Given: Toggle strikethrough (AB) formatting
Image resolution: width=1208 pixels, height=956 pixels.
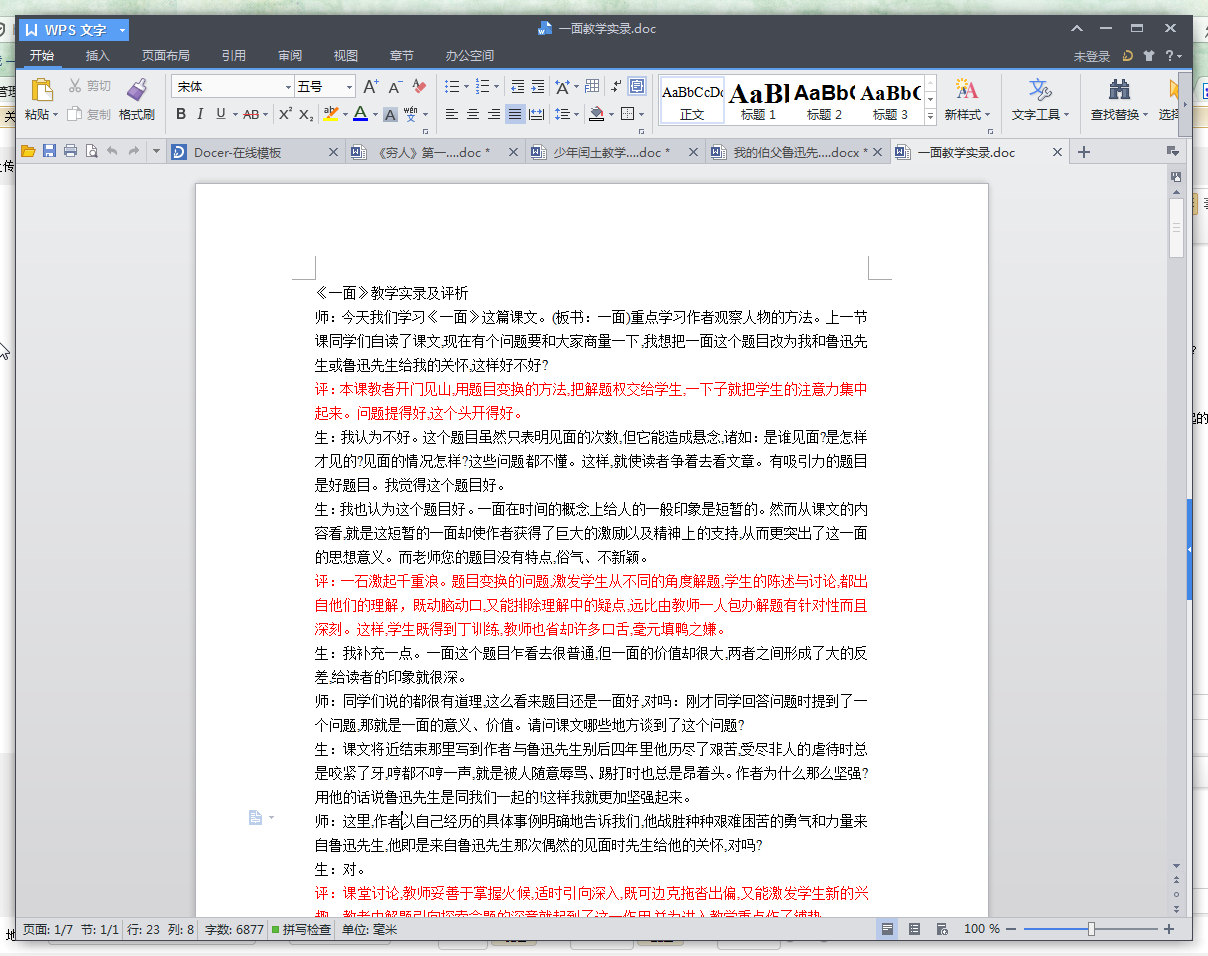Looking at the screenshot, I should point(251,114).
